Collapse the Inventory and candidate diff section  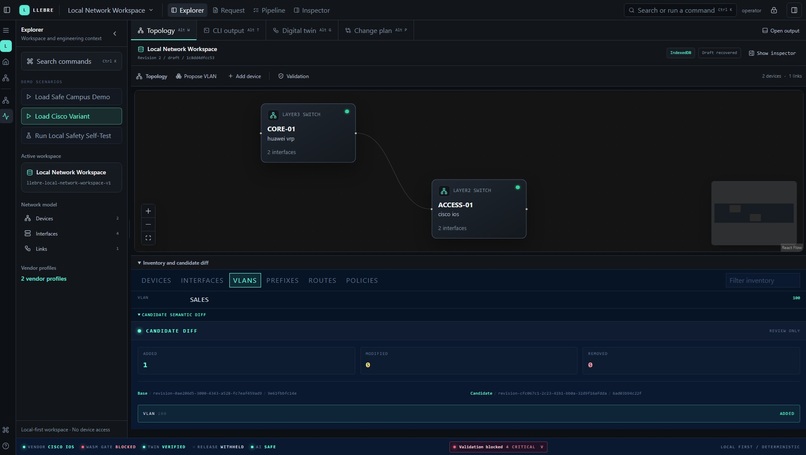173,263
